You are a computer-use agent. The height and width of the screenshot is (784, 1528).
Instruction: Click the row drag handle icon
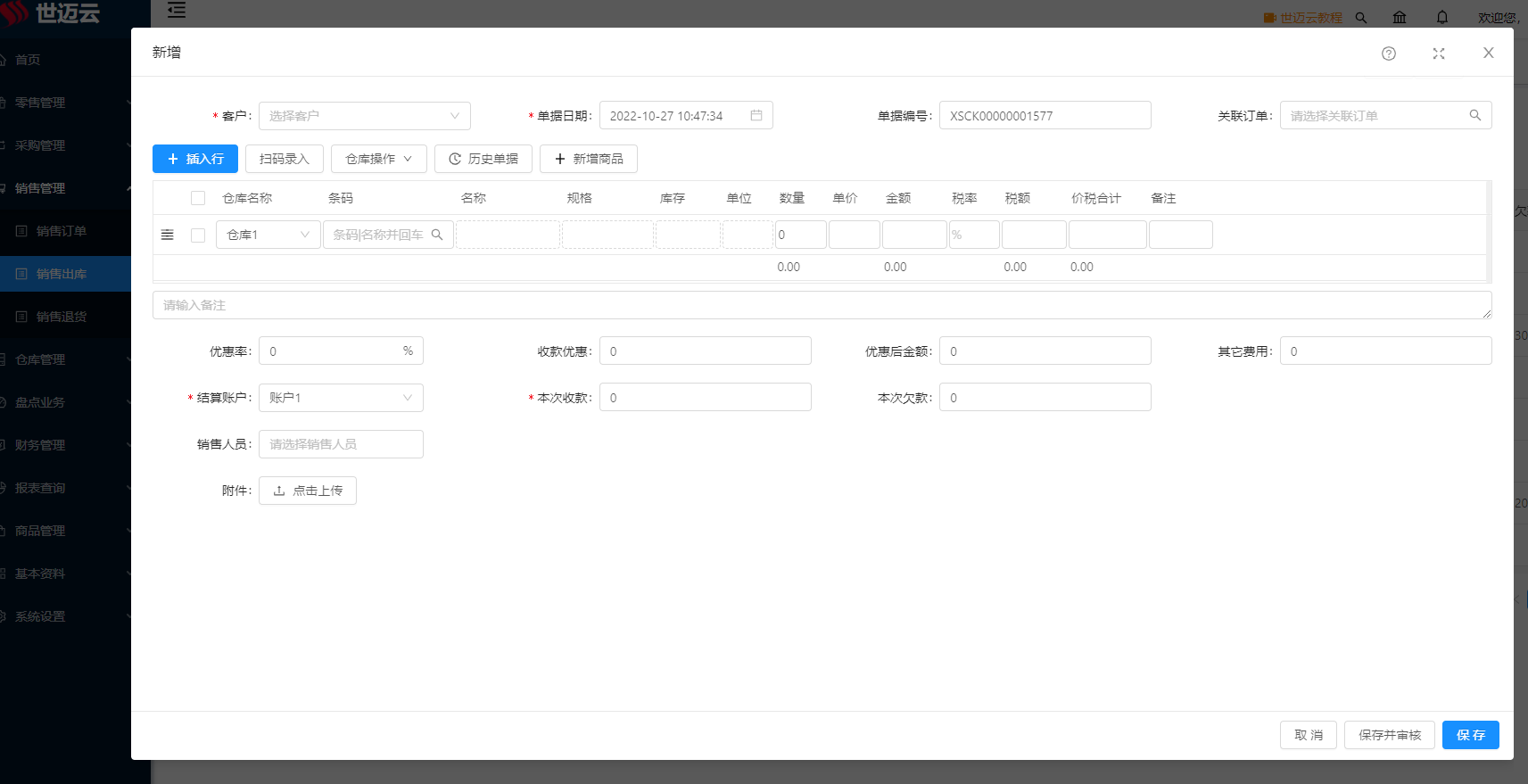click(x=168, y=235)
